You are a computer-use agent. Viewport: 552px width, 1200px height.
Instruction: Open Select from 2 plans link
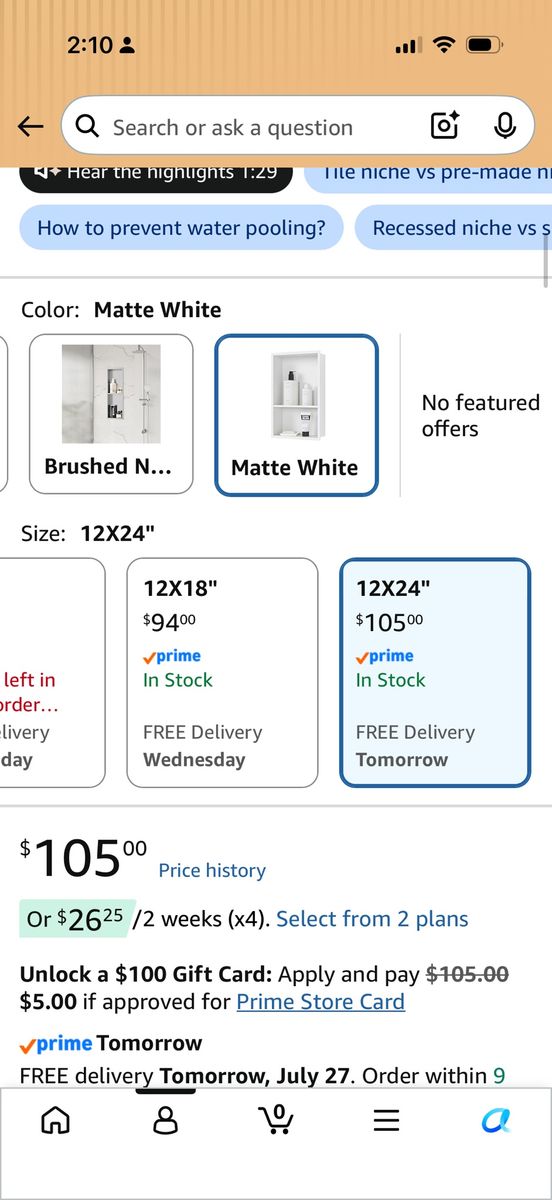pos(372,919)
